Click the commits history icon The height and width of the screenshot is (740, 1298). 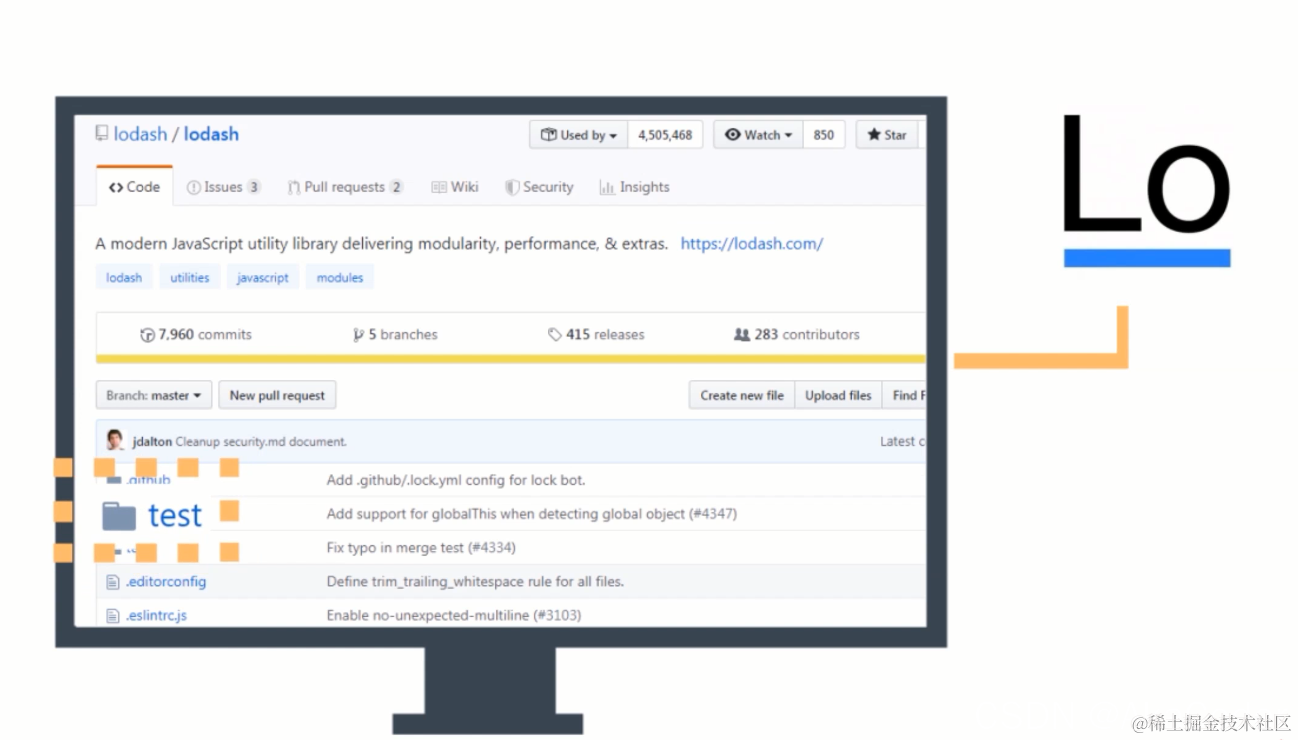coord(148,335)
